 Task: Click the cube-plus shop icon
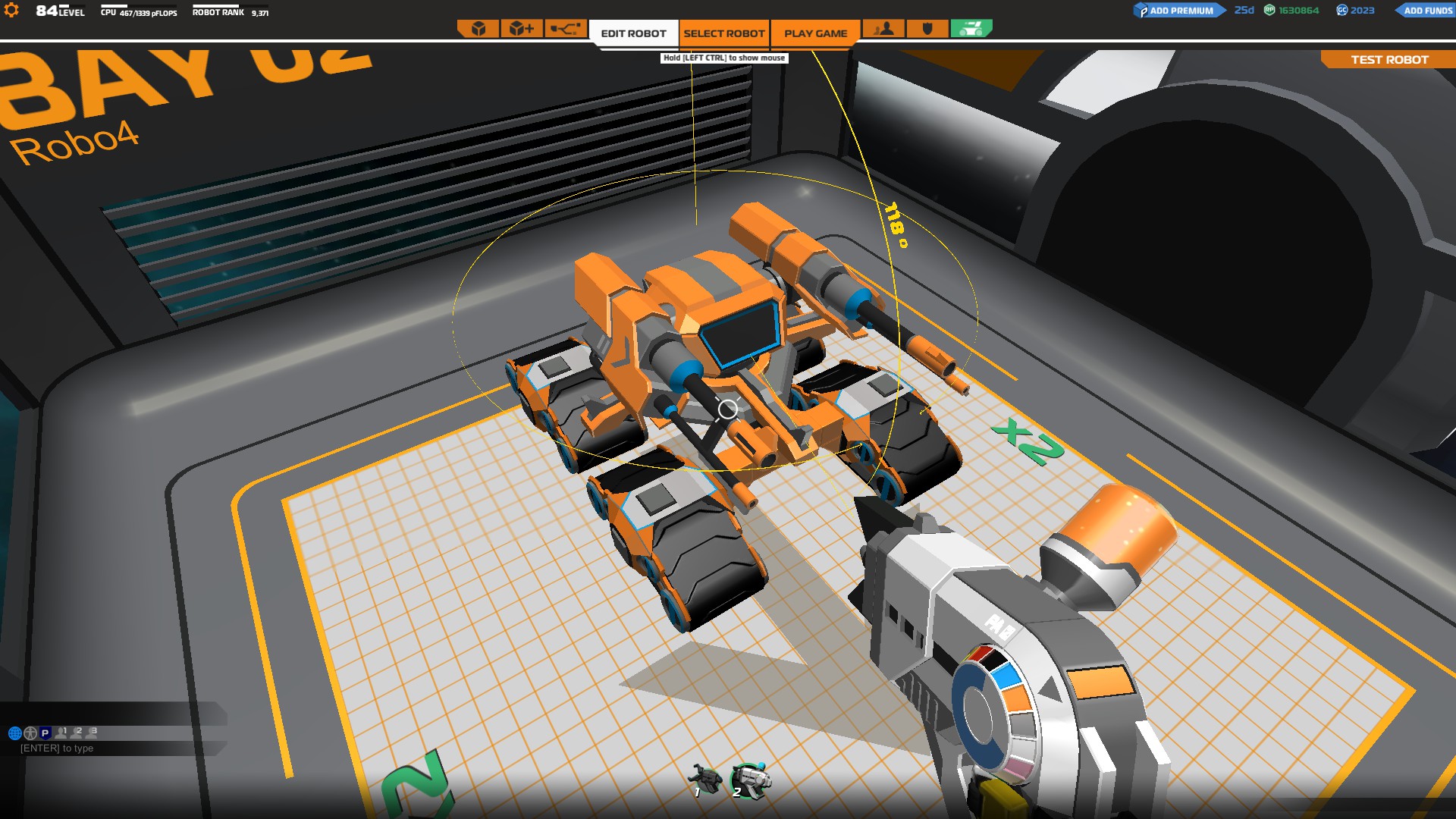[x=522, y=29]
